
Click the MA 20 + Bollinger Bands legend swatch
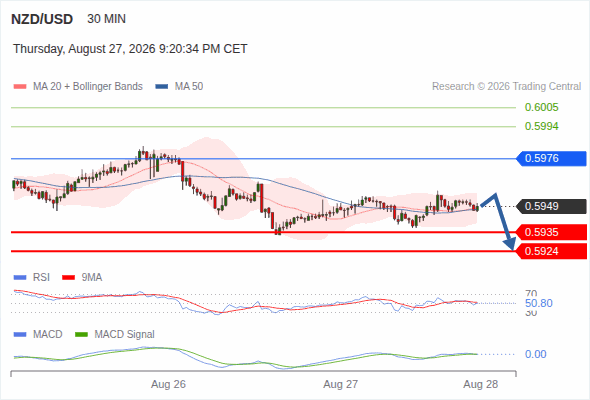pos(20,87)
